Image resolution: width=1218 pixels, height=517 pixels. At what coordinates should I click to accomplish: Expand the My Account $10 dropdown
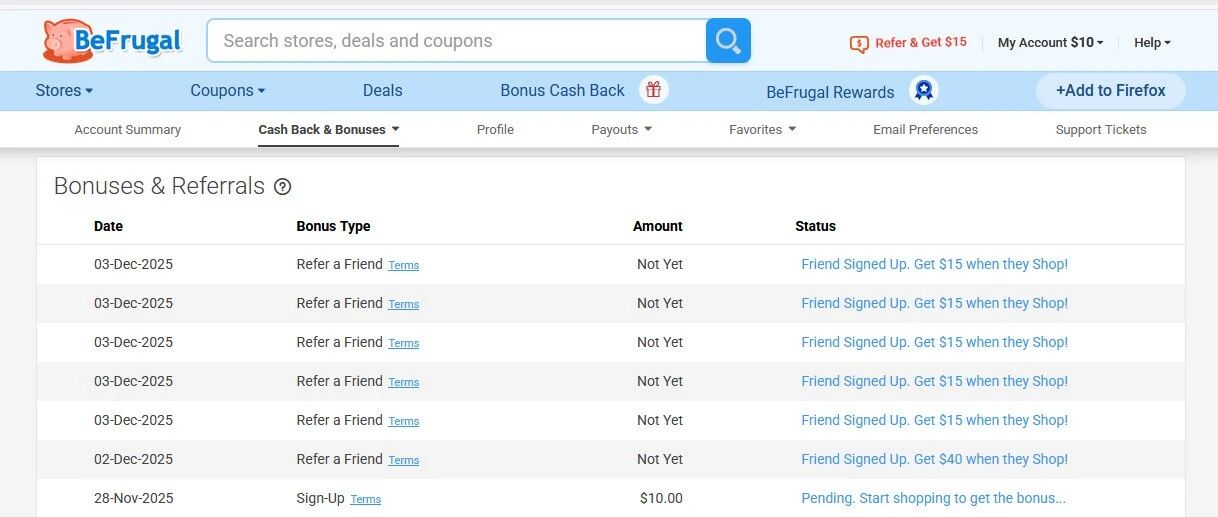tap(1051, 42)
